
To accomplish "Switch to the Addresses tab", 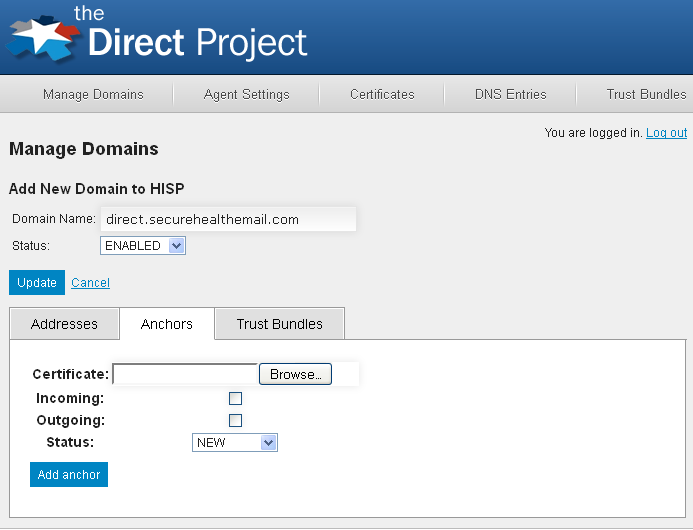I will [x=65, y=324].
